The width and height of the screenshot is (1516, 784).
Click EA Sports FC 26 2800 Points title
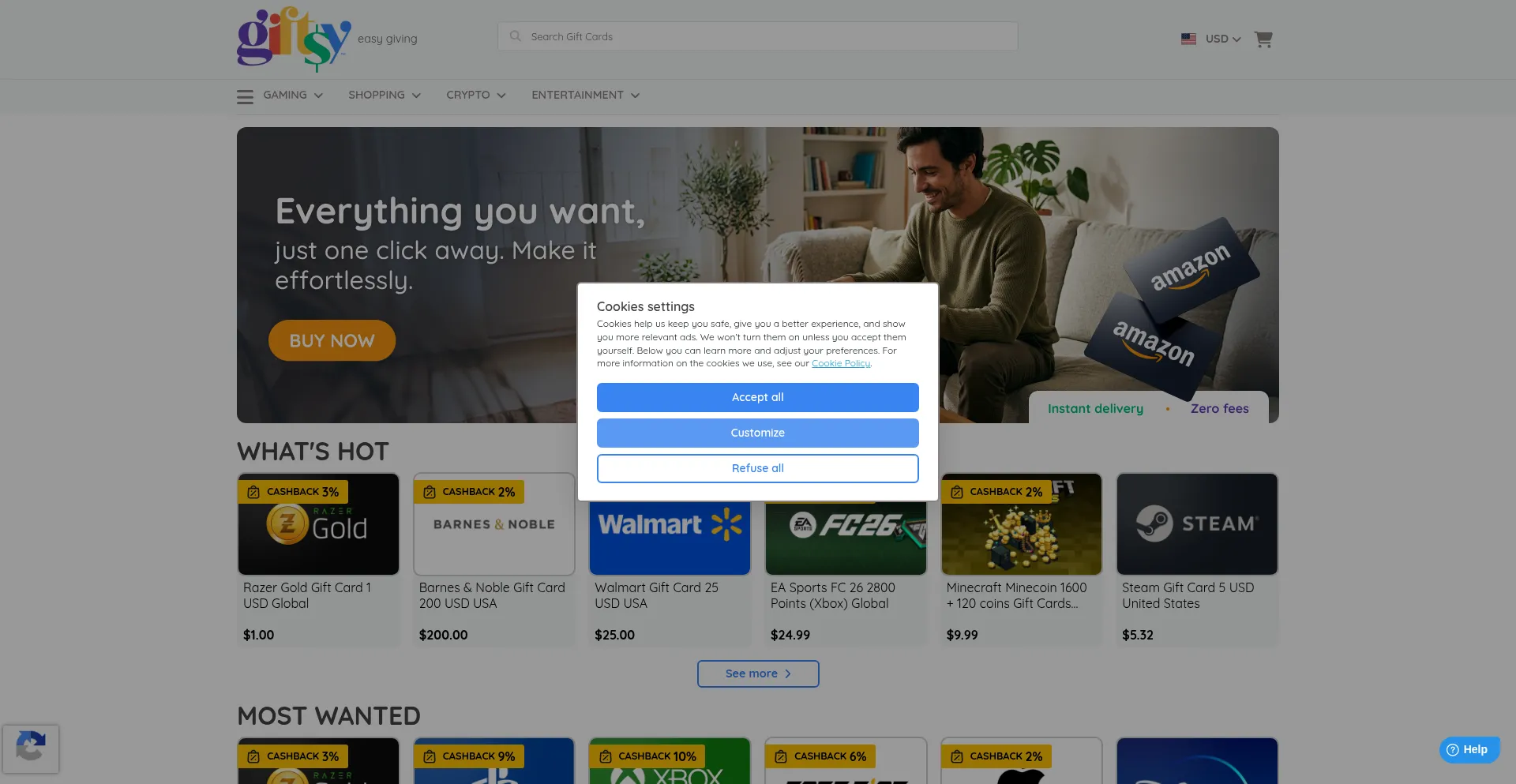point(833,595)
